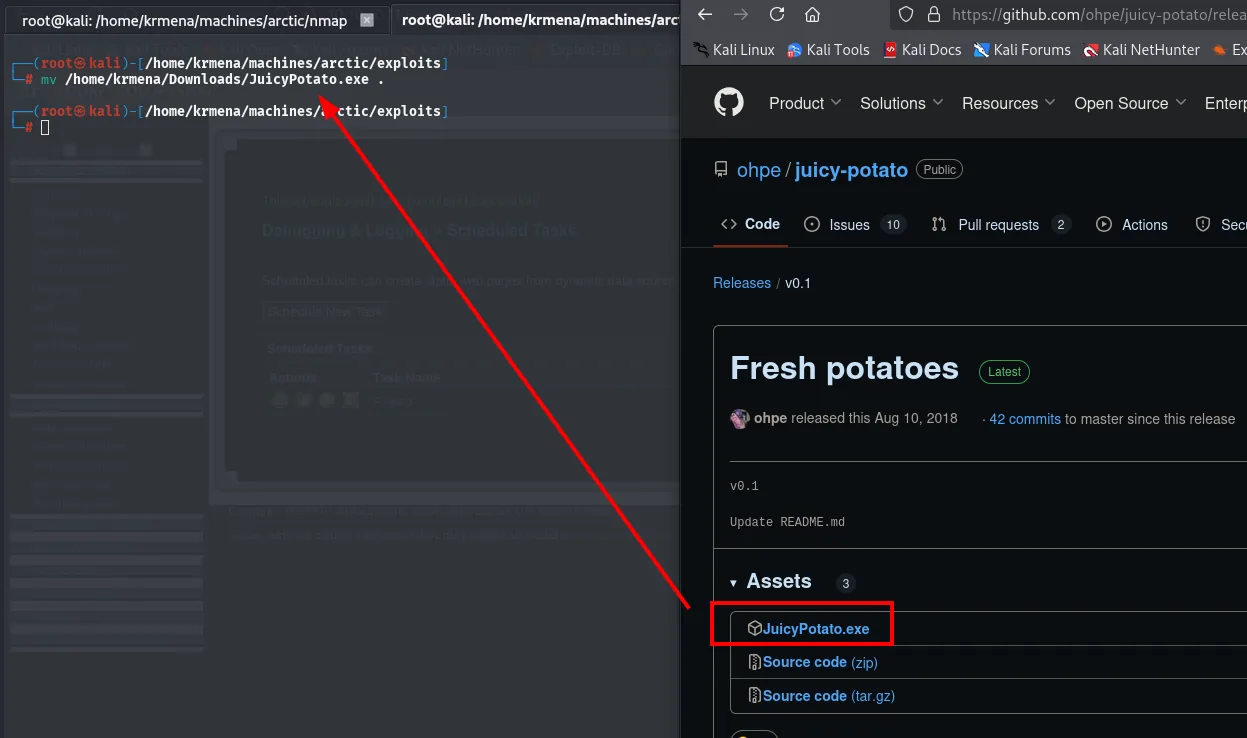This screenshot has width=1247, height=738.
Task: Open the ohpe author link in release info
Action: point(770,419)
